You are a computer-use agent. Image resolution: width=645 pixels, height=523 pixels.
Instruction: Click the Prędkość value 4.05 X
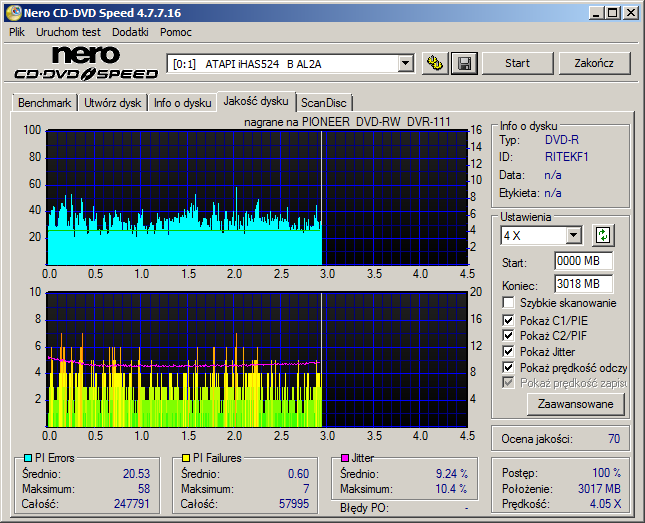click(x=605, y=504)
